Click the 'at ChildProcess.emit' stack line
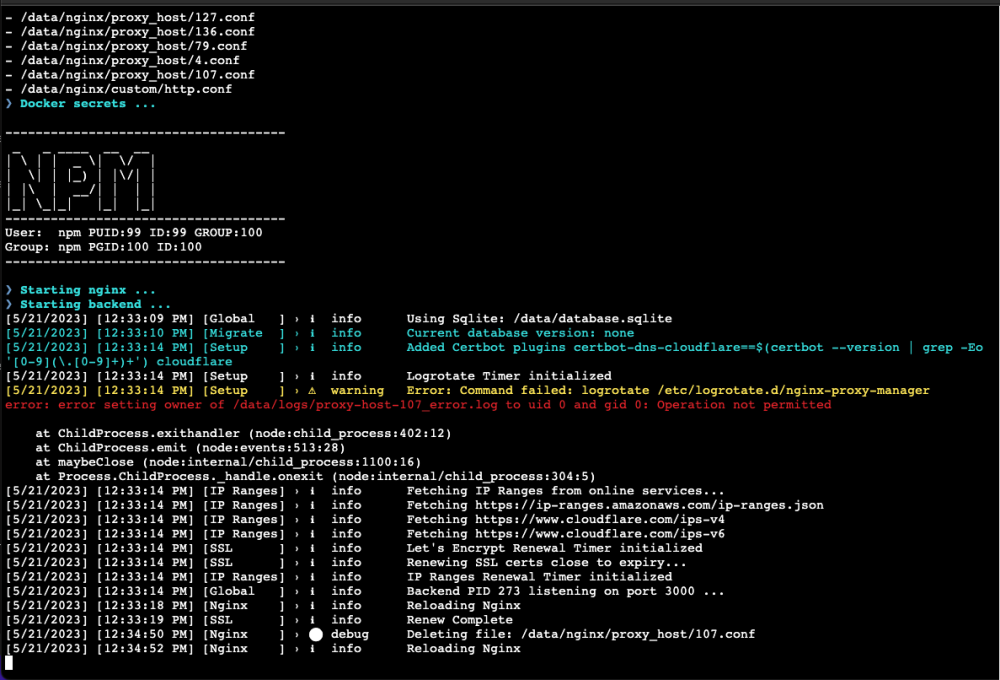 click(190, 448)
